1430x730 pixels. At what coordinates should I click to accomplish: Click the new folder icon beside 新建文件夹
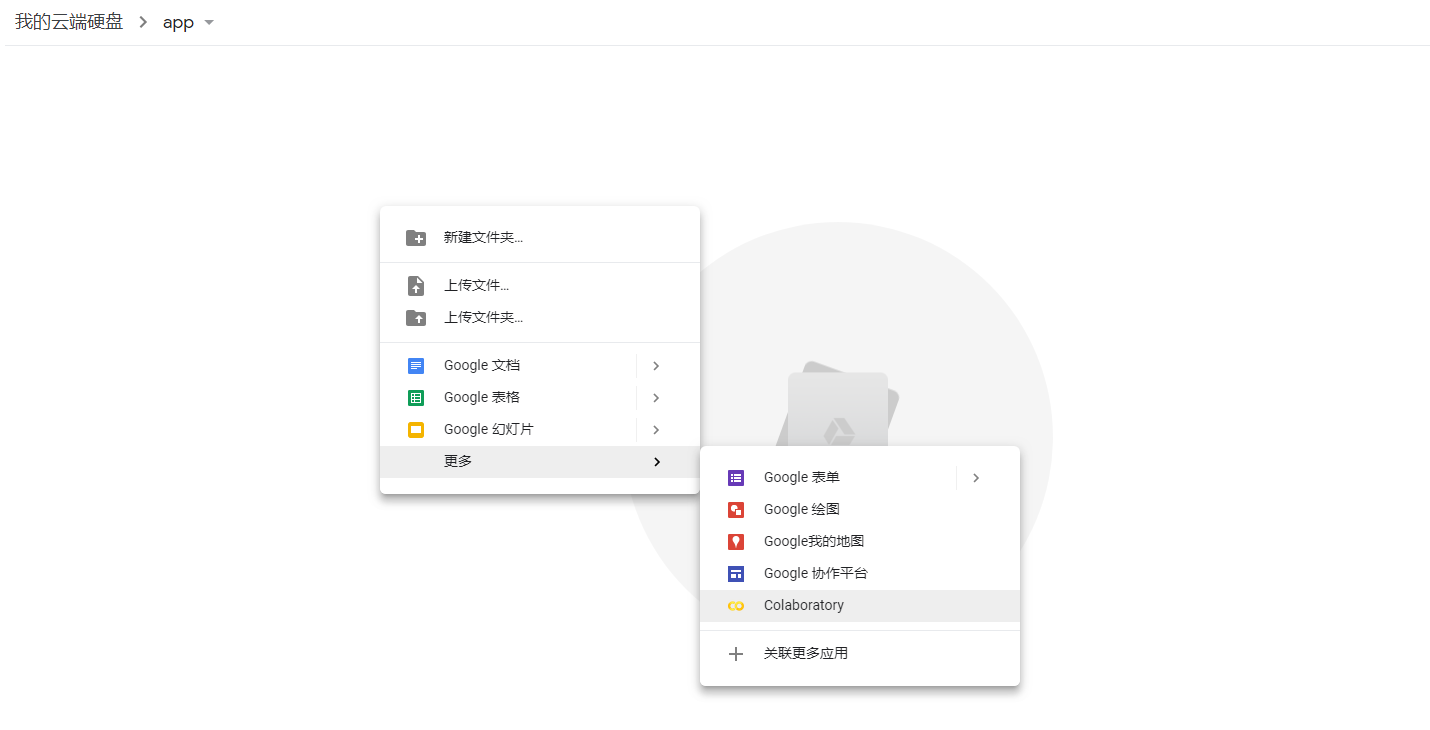coord(415,236)
